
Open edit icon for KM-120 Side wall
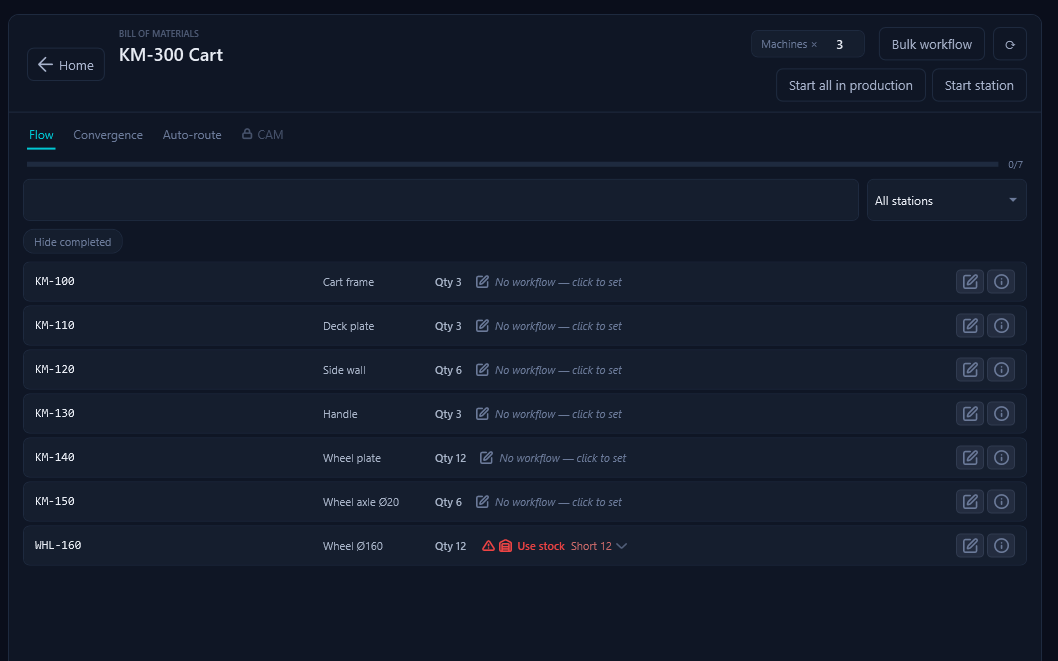tap(970, 370)
